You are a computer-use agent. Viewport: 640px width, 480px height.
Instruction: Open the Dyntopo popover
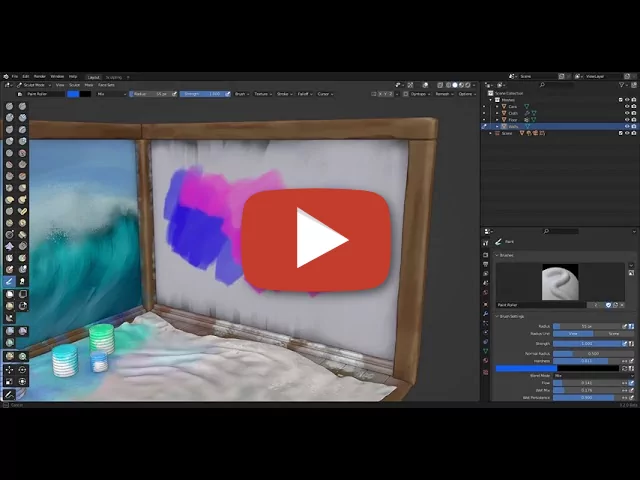[420, 94]
